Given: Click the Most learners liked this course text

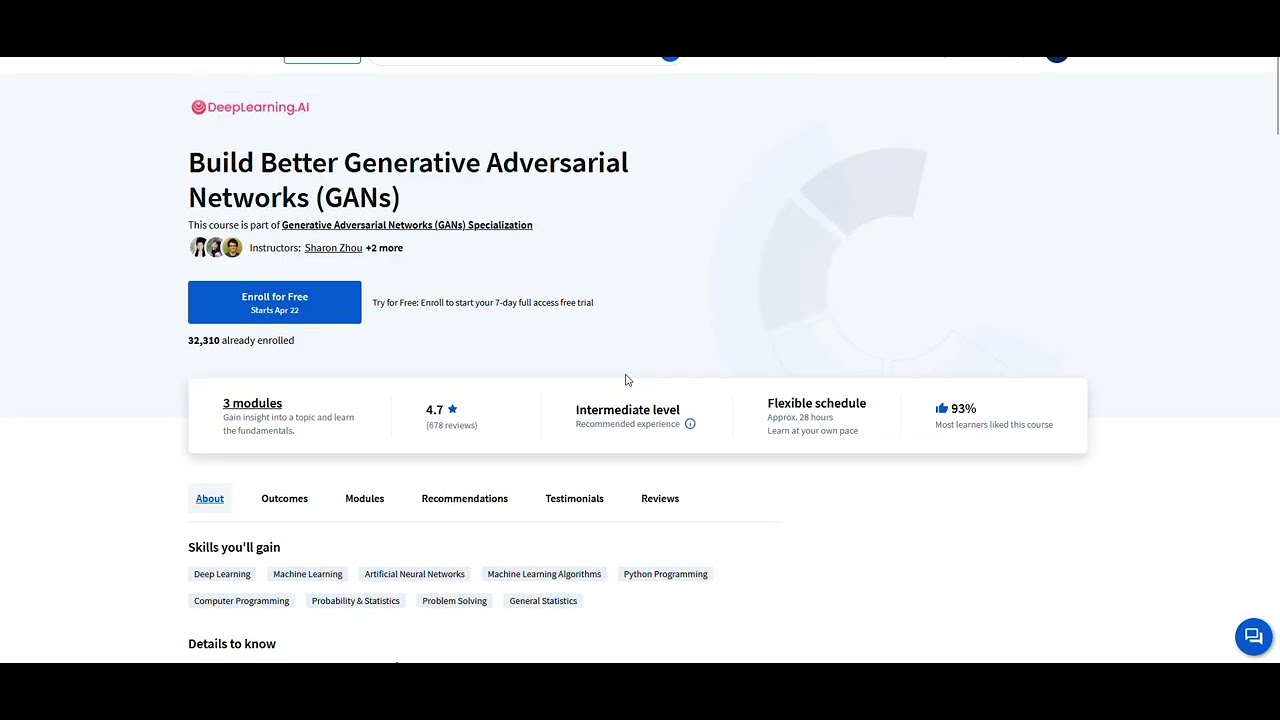Looking at the screenshot, I should [x=994, y=425].
